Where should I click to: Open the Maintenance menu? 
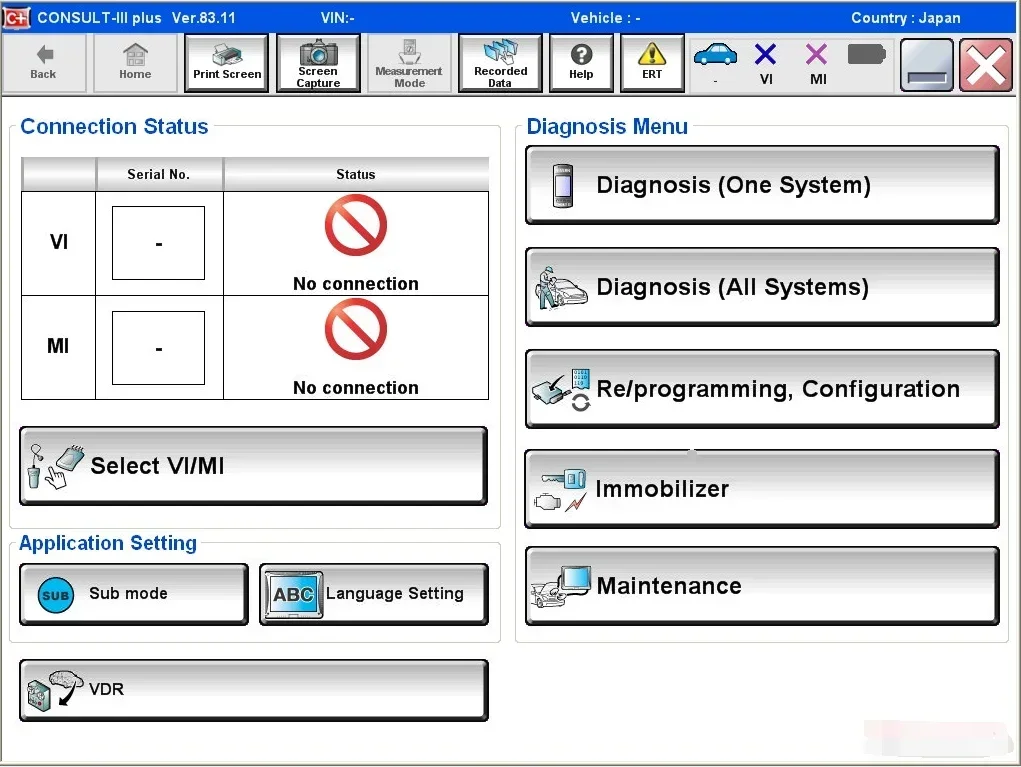(762, 586)
